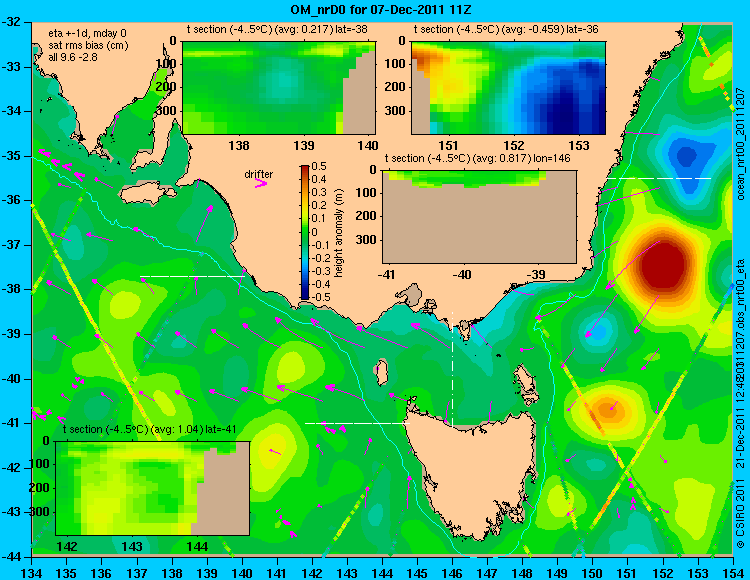Click the 139 axis label in the lat=-38 section
Image resolution: width=750 pixels, height=580 pixels.
click(304, 146)
